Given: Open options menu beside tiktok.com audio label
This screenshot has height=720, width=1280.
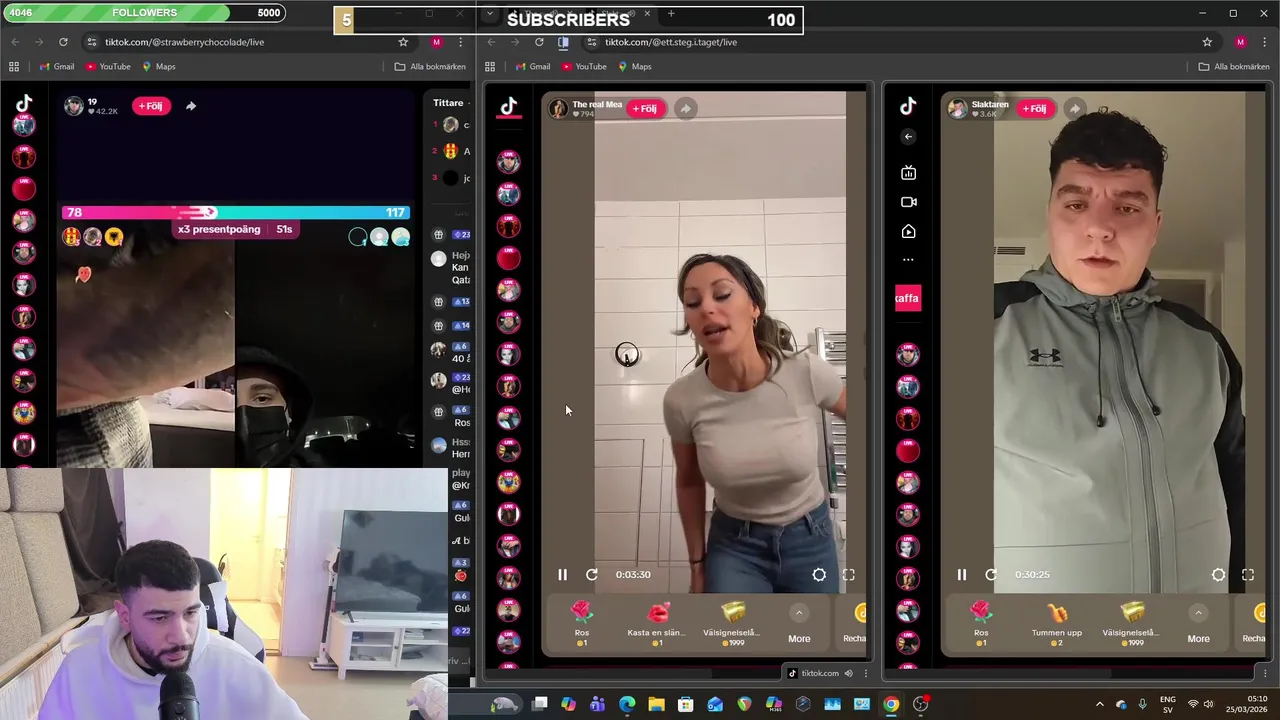Looking at the screenshot, I should 866,673.
